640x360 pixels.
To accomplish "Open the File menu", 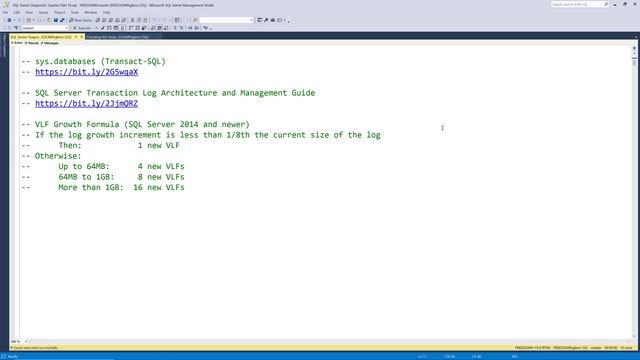I will tap(5, 12).
